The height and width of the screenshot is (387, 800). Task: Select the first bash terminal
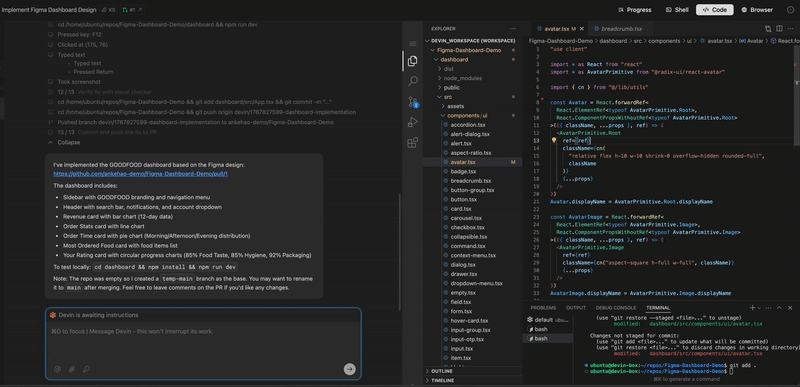coord(548,329)
